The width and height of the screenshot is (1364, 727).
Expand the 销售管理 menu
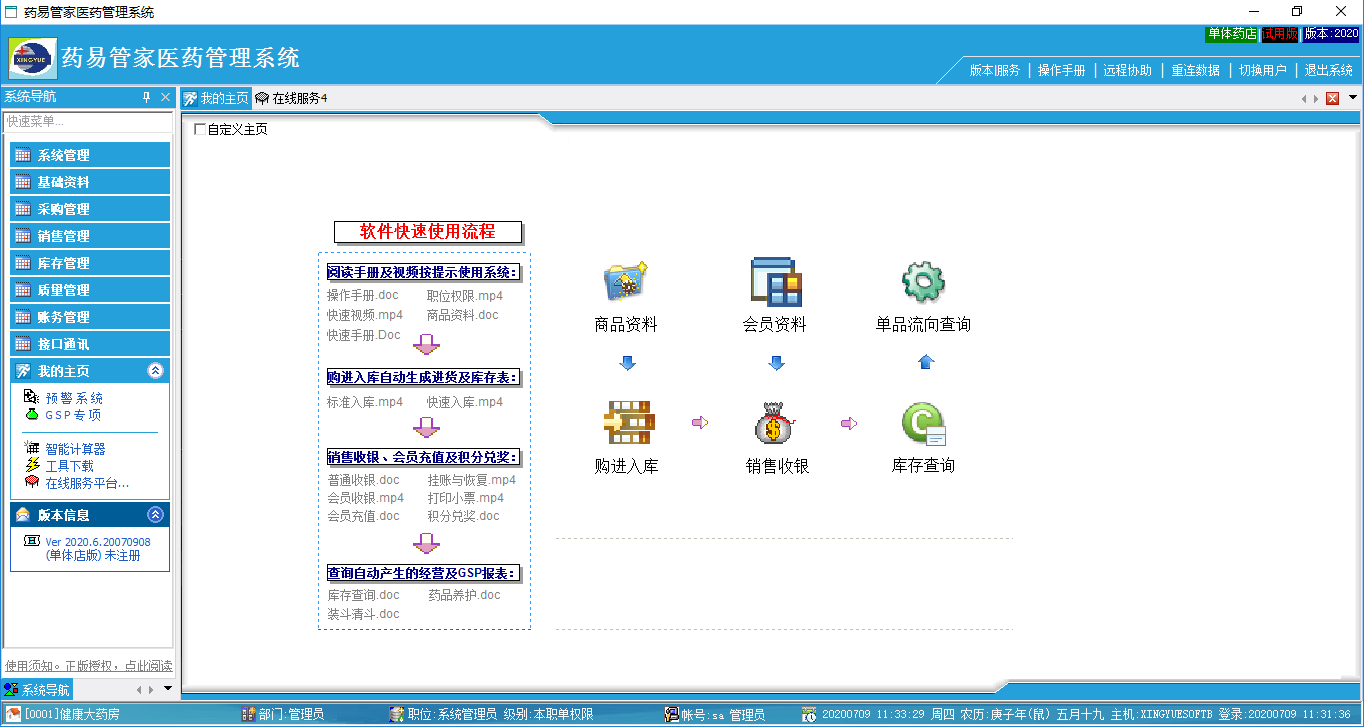[90, 236]
